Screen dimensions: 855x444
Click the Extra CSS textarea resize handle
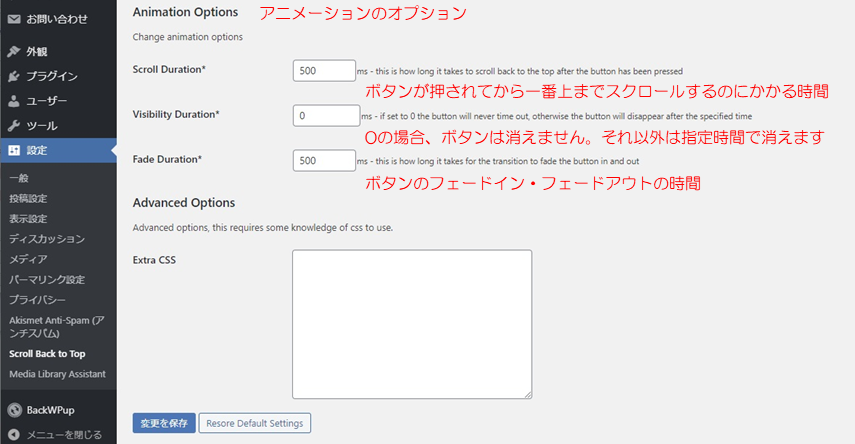(528, 395)
